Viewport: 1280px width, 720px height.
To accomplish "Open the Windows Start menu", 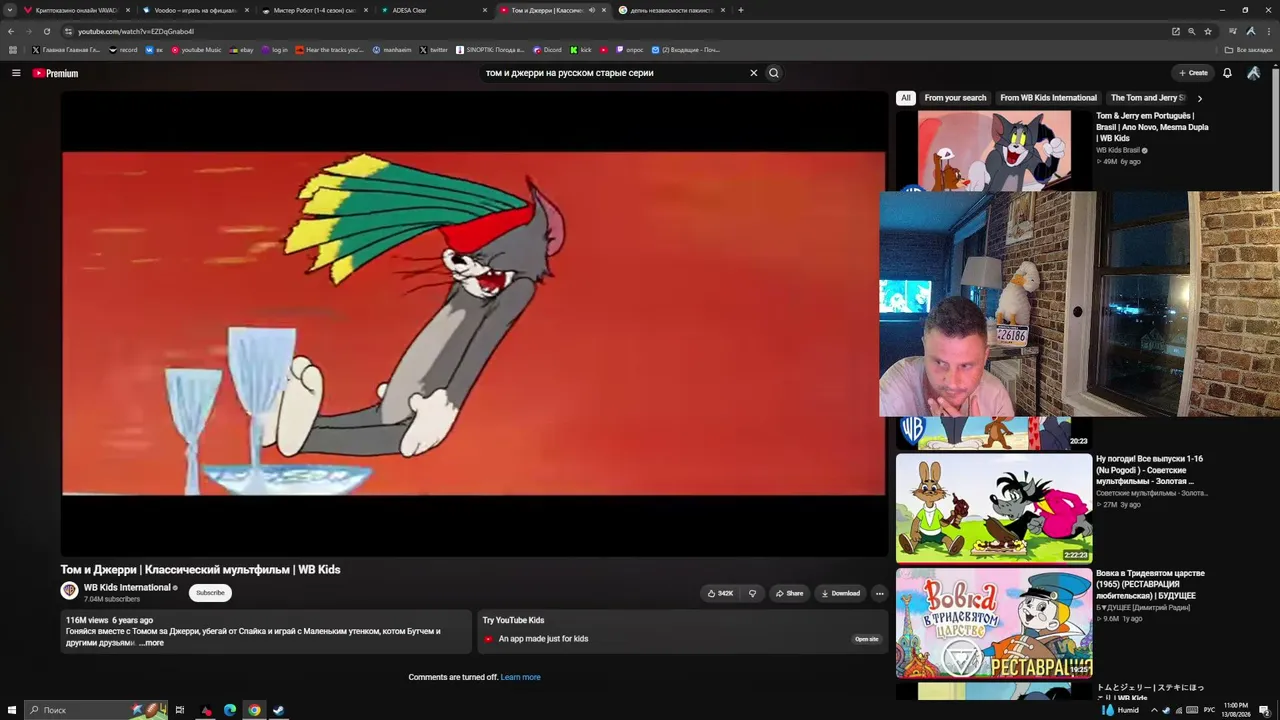I will point(12,710).
